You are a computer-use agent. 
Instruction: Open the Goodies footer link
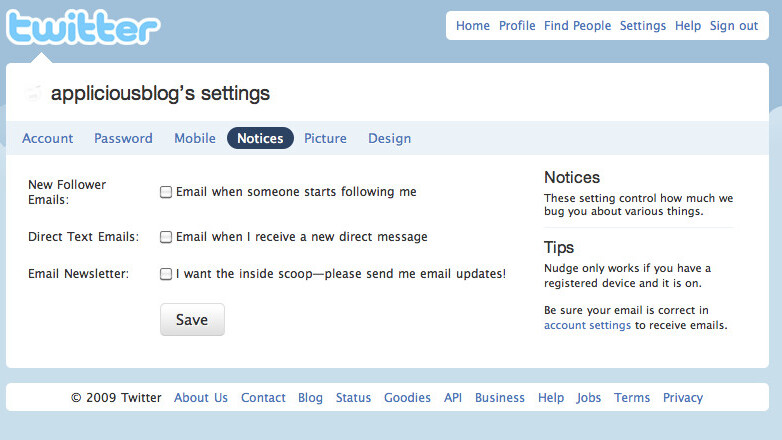point(407,397)
